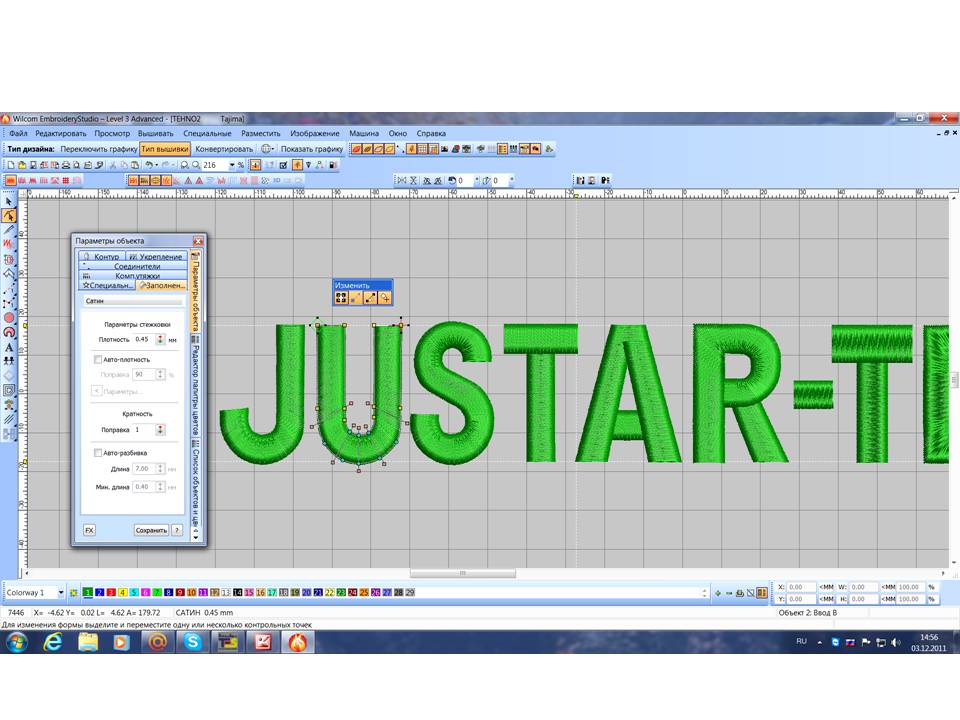
Task: Open the Colorway 1 dropdown
Action: click(61, 593)
